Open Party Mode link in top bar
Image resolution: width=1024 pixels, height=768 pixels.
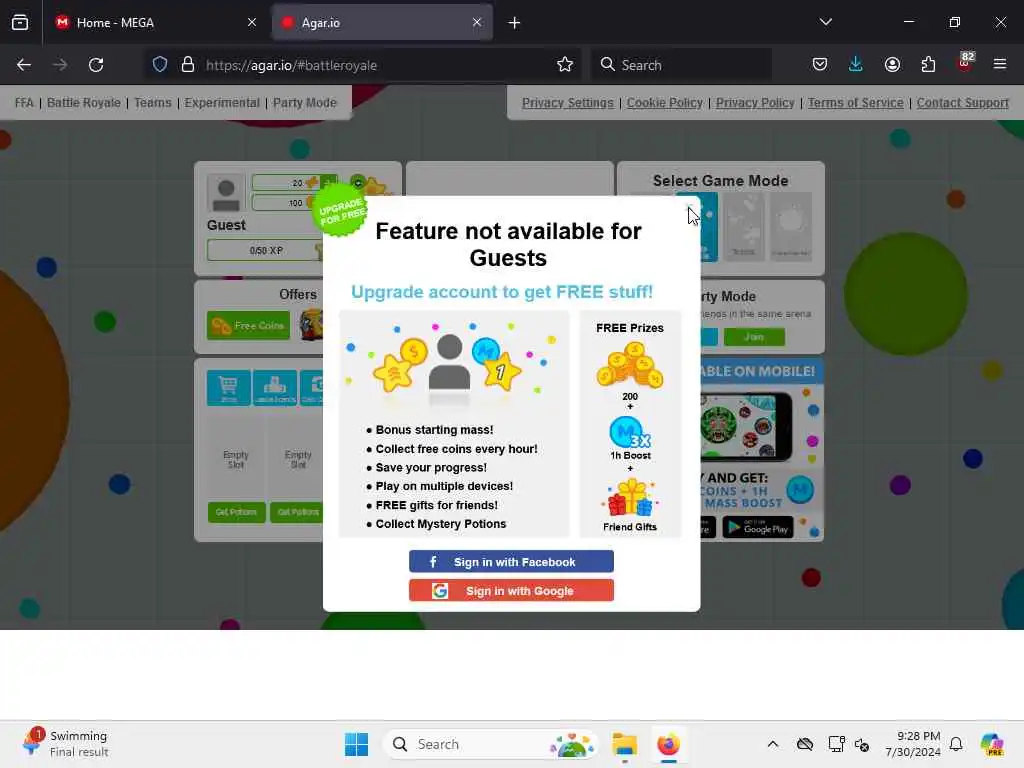[304, 103]
